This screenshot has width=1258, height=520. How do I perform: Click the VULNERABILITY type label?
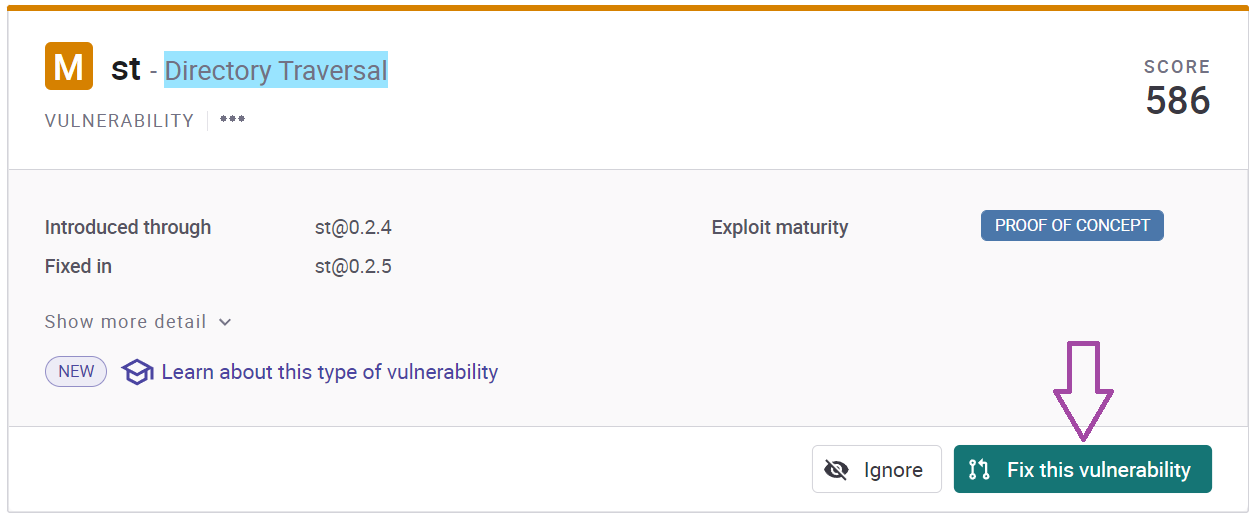tap(120, 121)
